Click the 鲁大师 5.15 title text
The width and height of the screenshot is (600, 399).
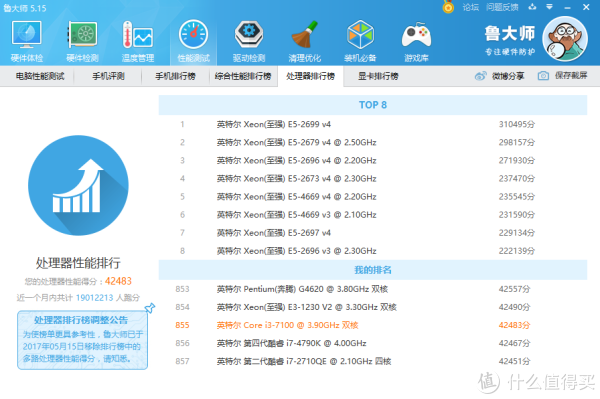25,8
